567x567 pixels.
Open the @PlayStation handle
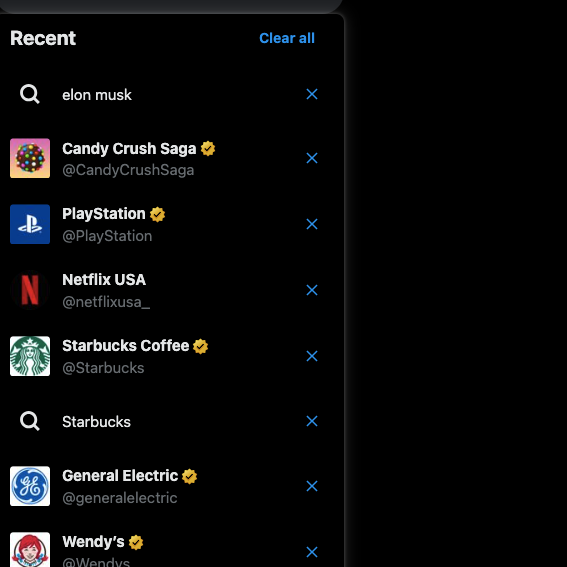[107, 236]
